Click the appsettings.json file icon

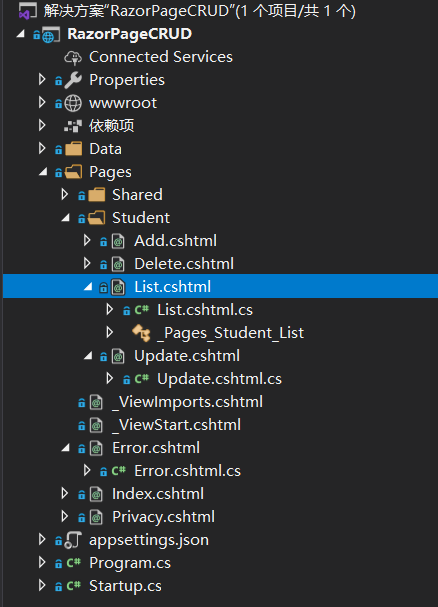click(73, 540)
